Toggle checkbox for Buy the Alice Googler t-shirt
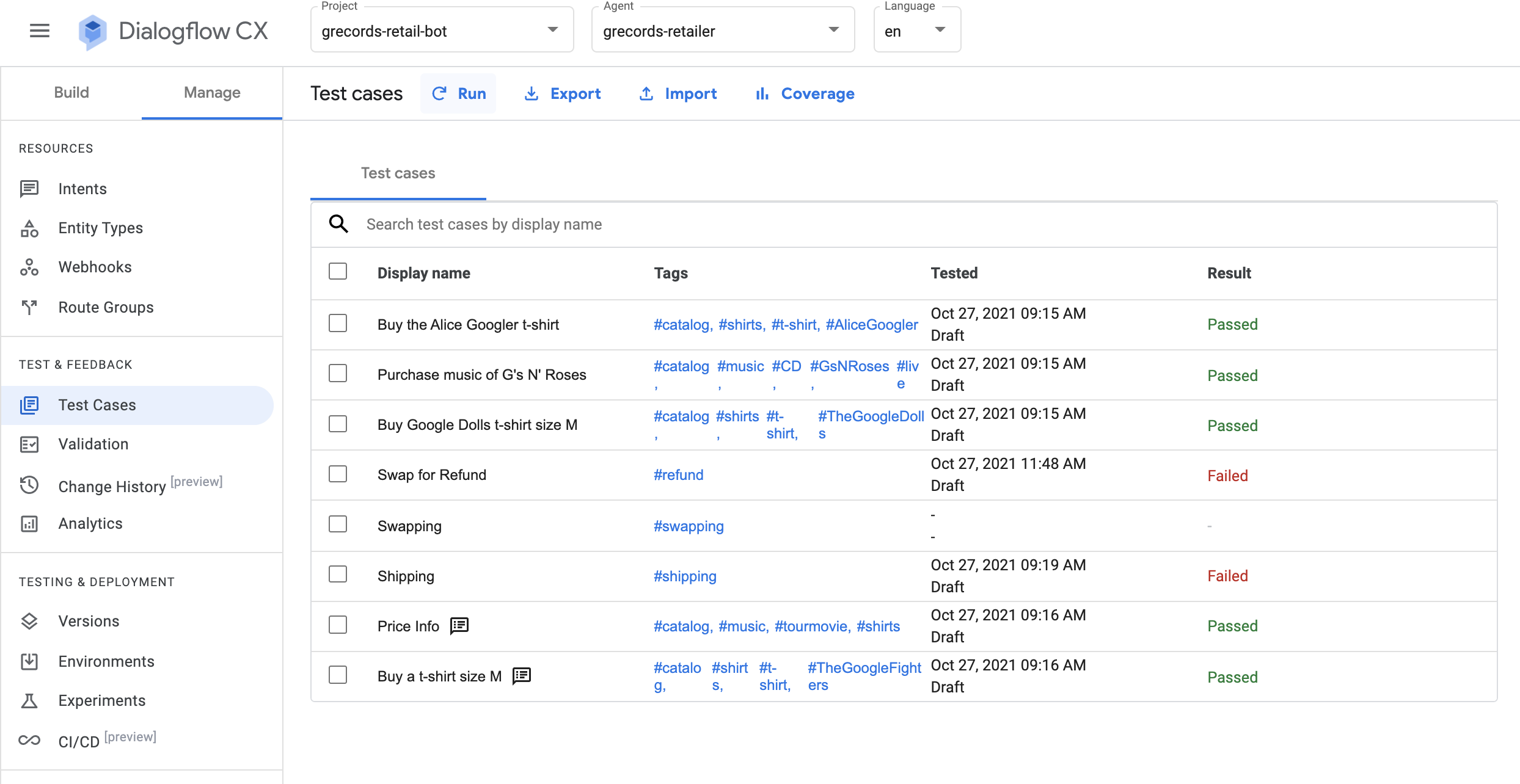 point(339,323)
